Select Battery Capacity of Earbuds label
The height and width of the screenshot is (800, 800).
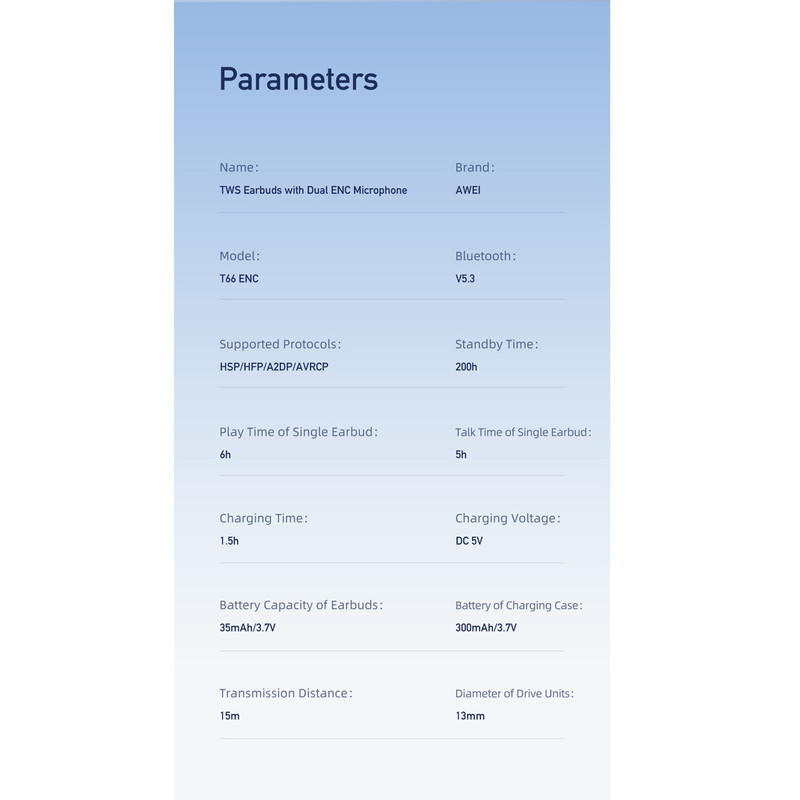click(301, 605)
